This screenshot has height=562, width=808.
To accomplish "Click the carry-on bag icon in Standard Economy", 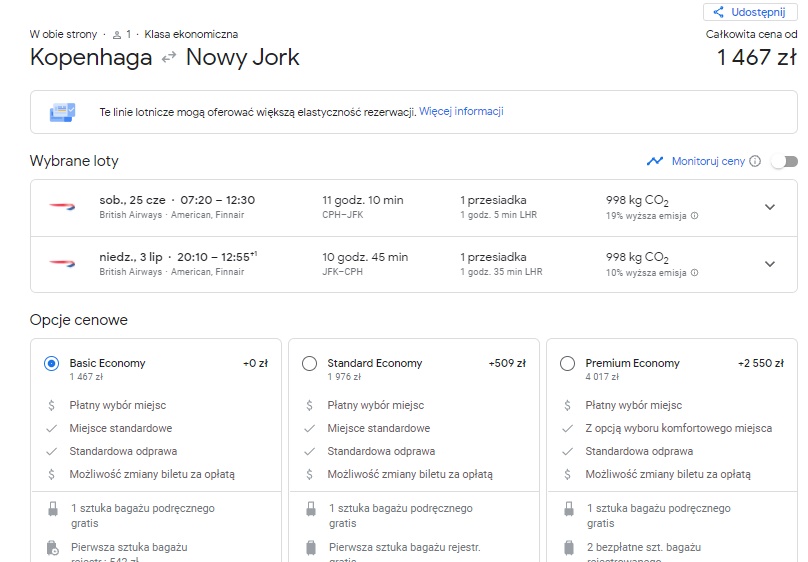I will tap(311, 509).
